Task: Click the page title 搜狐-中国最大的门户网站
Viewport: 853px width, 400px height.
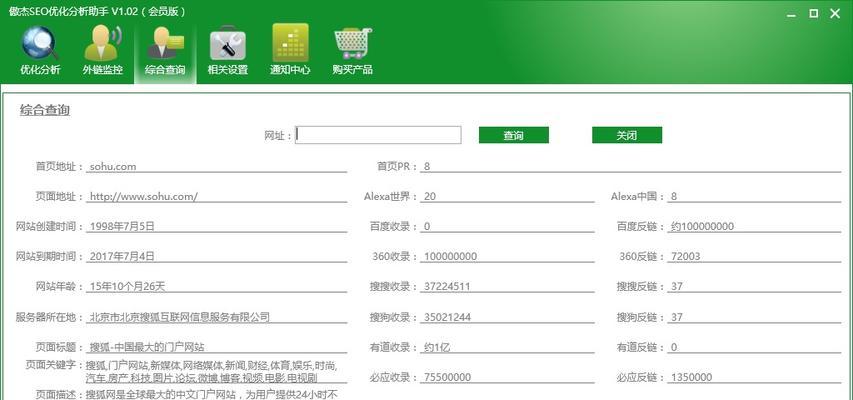Action: pyautogui.click(x=147, y=347)
